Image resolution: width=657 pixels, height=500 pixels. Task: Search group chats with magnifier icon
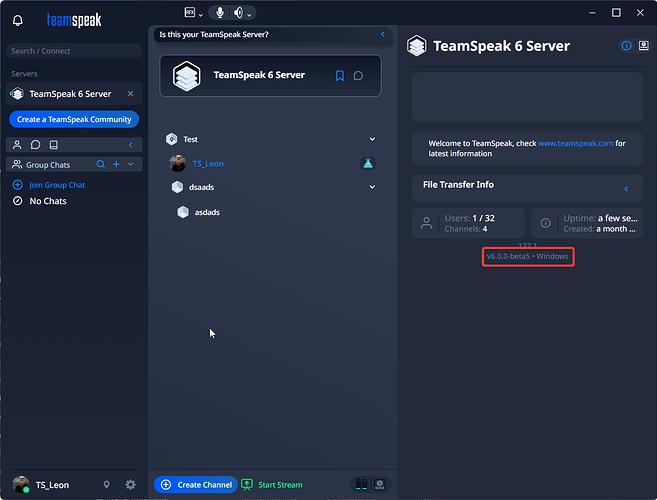(100, 164)
